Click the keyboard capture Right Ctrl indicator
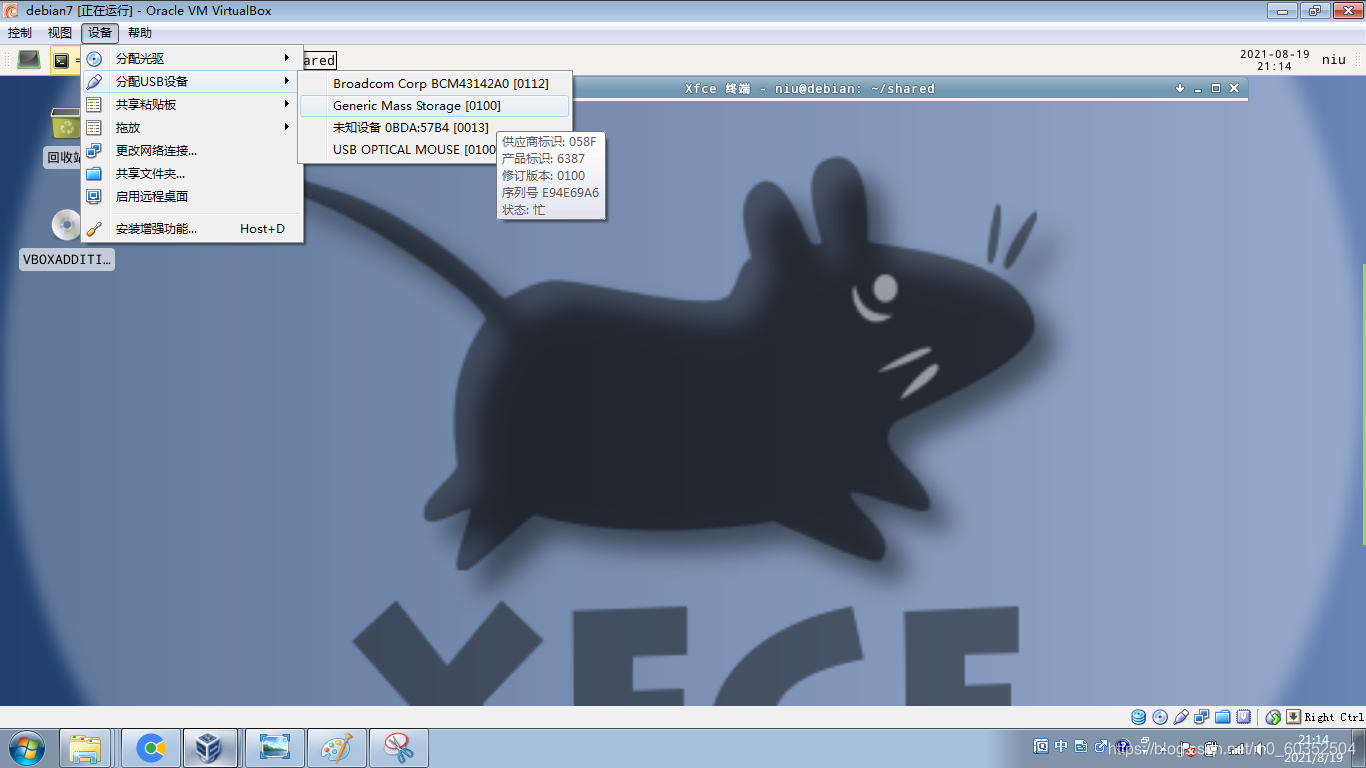Image resolution: width=1366 pixels, height=768 pixels. point(1326,717)
